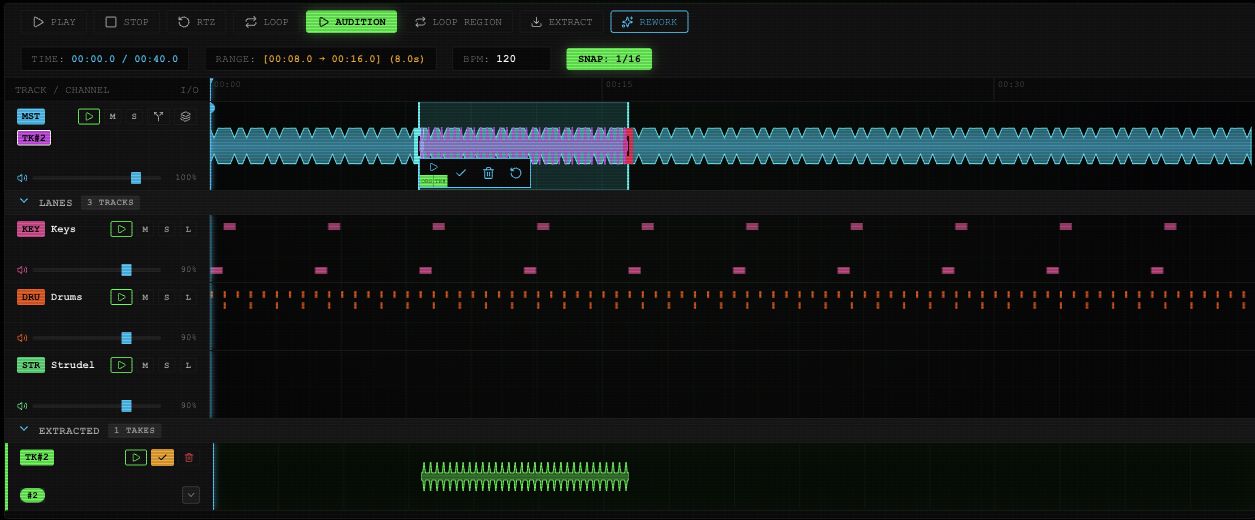The height and width of the screenshot is (520, 1255).
Task: Mute the Keys lane
Action: (x=145, y=229)
